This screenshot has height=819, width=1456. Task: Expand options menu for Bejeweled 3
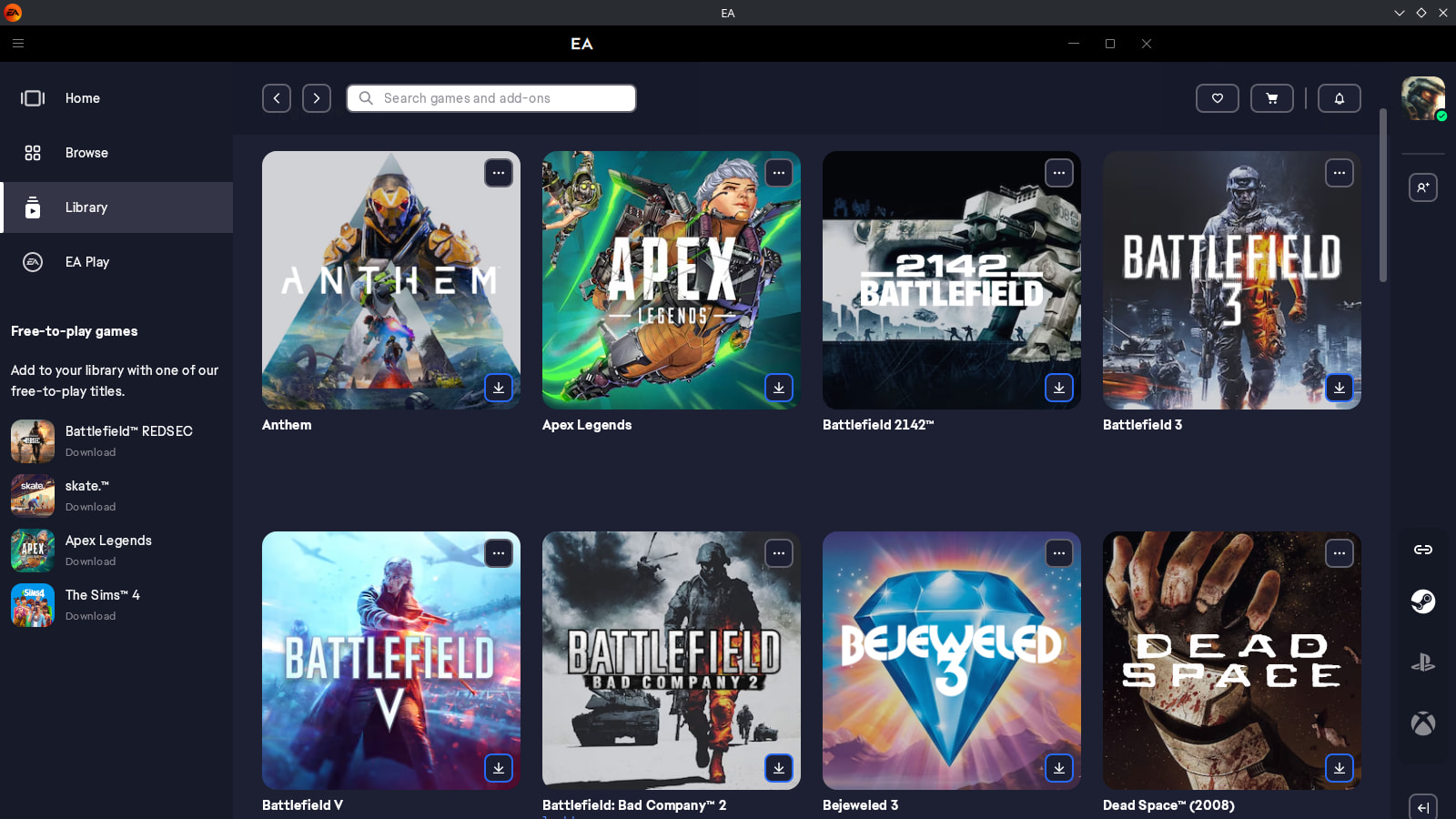click(x=1058, y=553)
